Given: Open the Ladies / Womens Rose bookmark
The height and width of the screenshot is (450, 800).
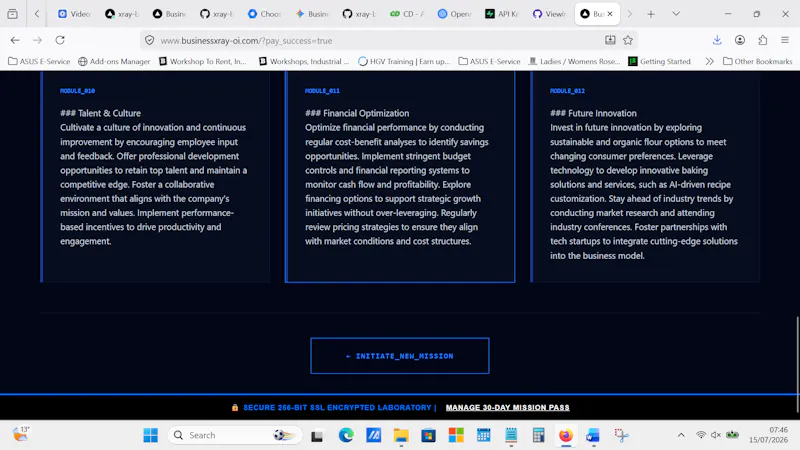Looking at the screenshot, I should coord(574,61).
